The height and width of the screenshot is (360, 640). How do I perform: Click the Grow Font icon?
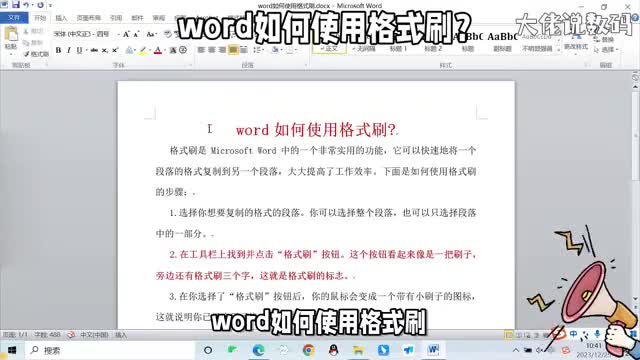[126, 34]
